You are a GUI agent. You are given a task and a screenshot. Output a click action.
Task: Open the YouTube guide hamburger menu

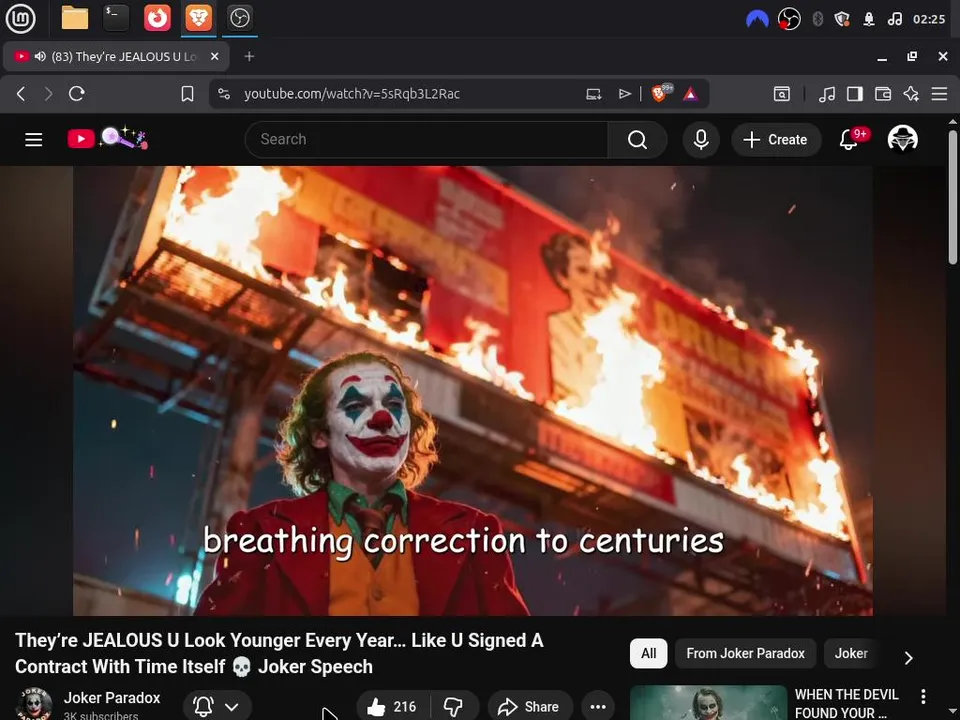click(34, 140)
